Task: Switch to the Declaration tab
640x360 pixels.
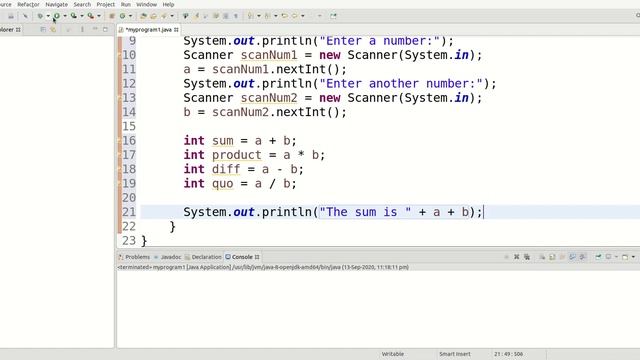Action: [203, 257]
